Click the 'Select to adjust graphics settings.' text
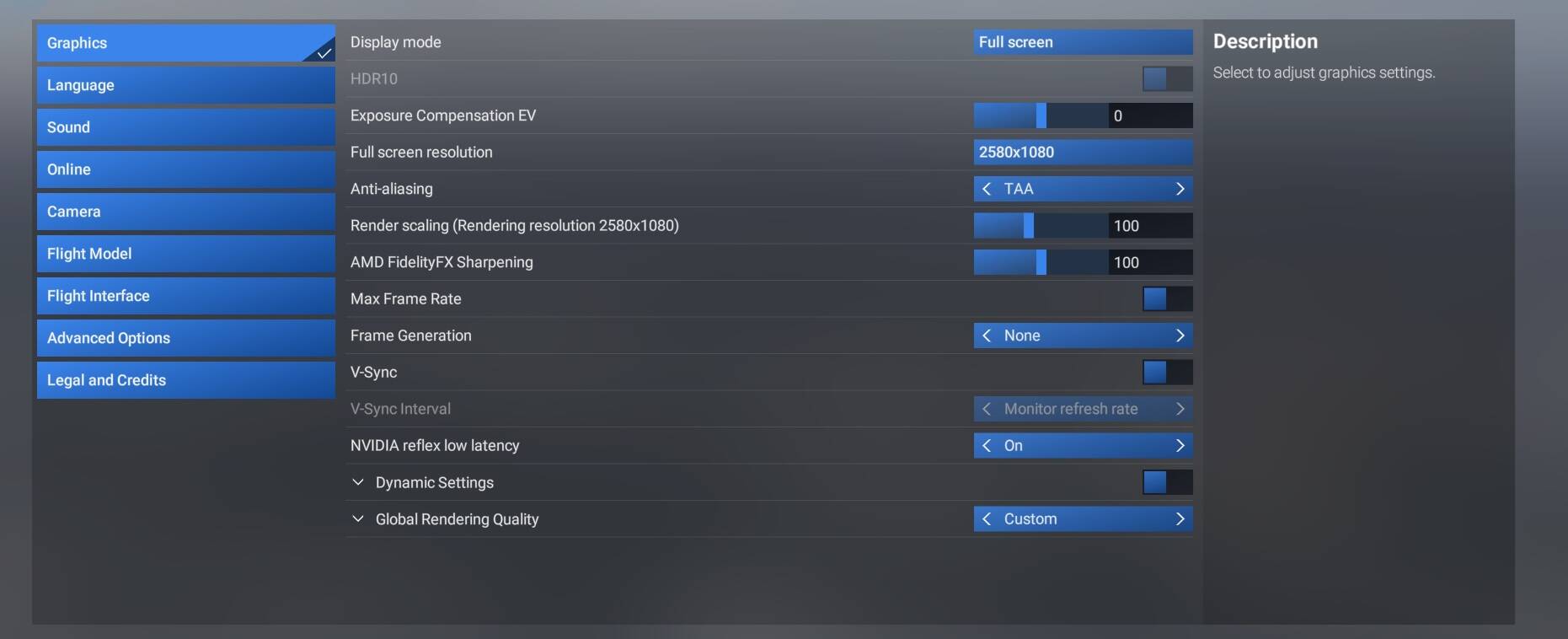 1325,72
